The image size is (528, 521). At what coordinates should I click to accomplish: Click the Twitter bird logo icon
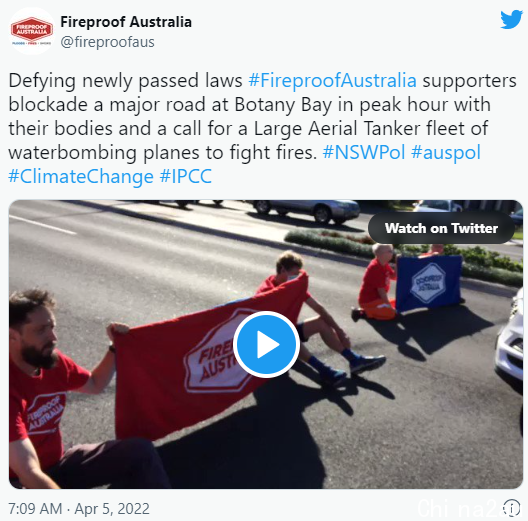tap(511, 20)
